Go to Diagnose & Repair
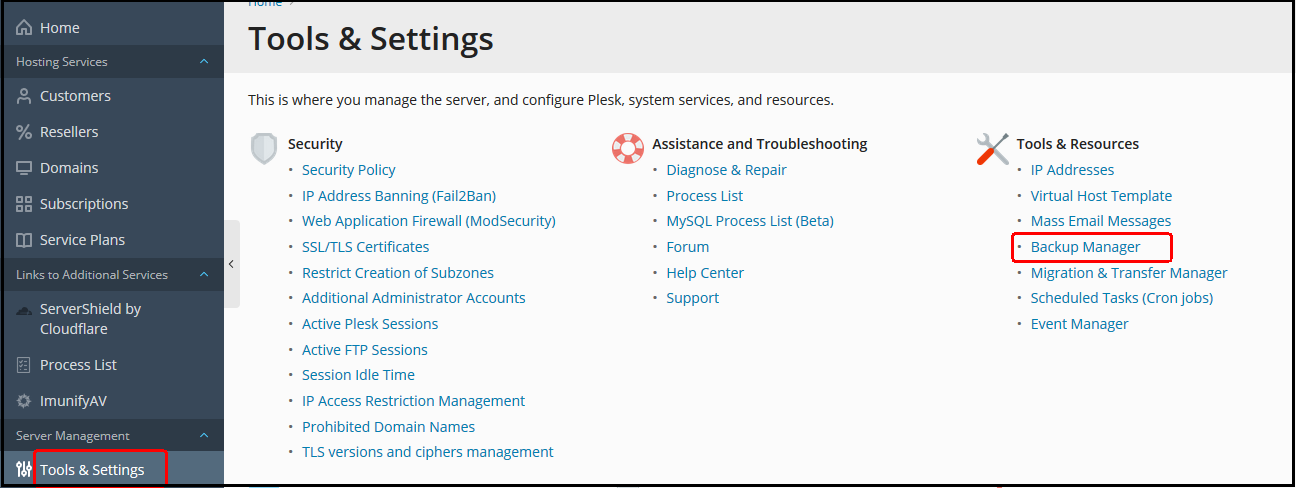This screenshot has width=1296, height=488. pos(726,170)
